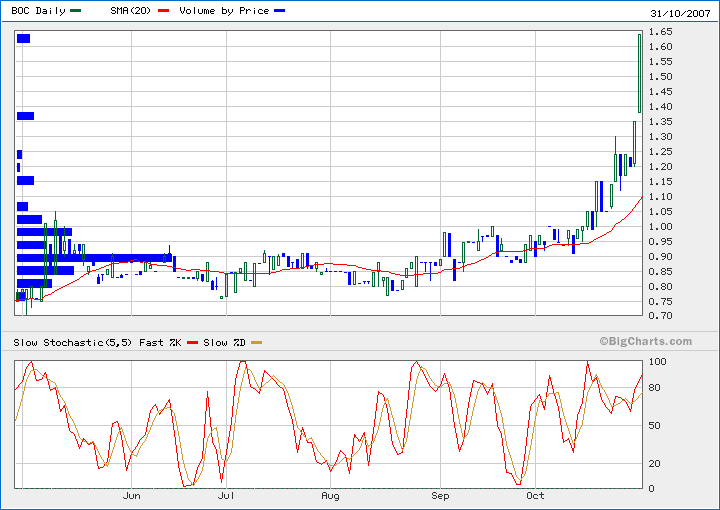
Task: Click the blue Volume by Price legend marker
Action: click(279, 11)
